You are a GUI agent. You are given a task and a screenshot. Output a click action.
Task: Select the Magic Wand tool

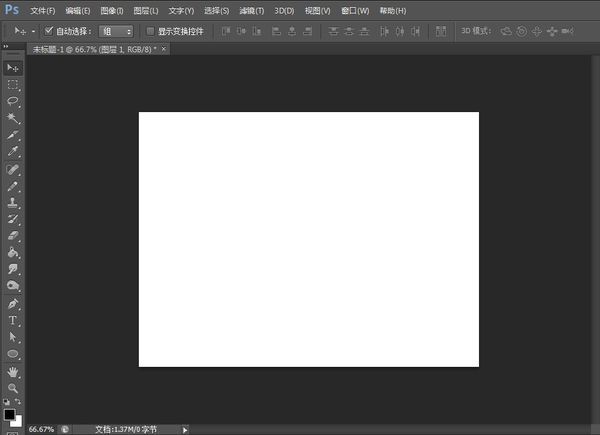pos(13,118)
